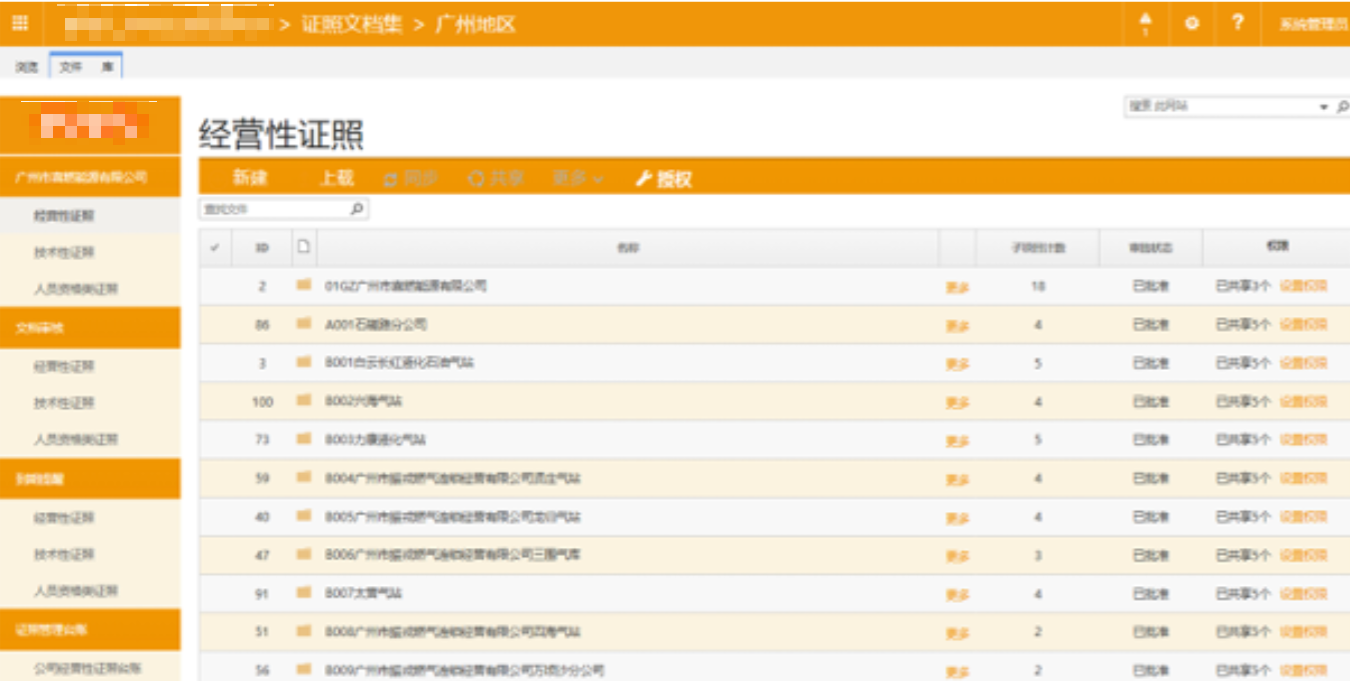The height and width of the screenshot is (681, 1350).
Task: Select the 库 ribbon tab
Action: (106, 67)
